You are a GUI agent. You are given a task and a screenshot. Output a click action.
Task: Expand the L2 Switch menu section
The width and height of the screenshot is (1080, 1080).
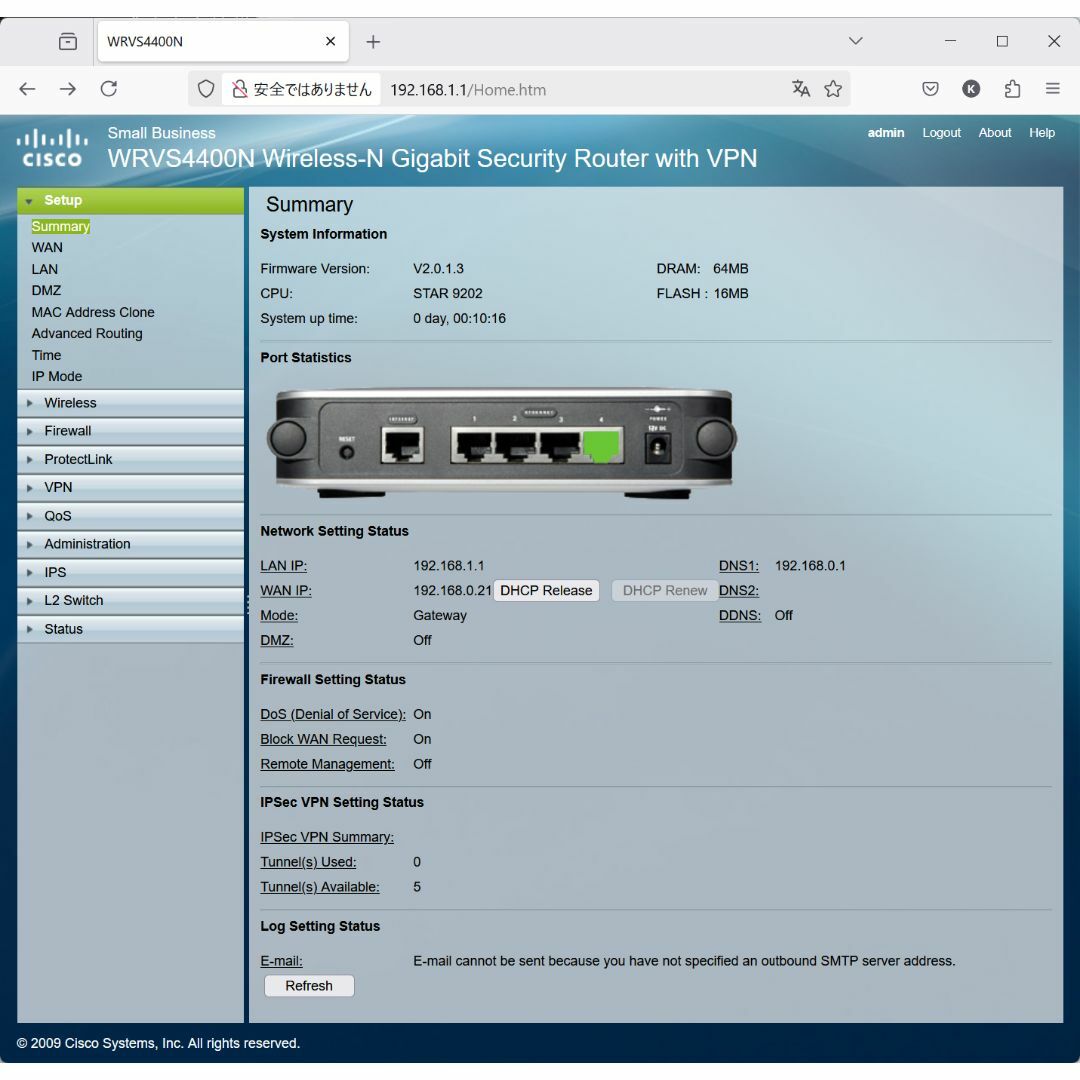point(130,601)
